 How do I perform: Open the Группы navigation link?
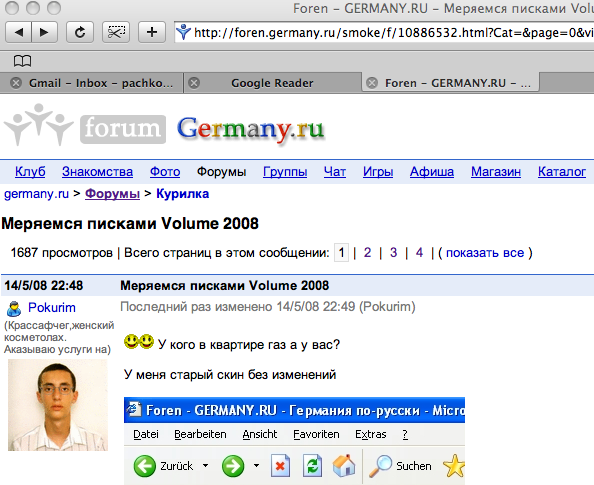click(x=285, y=172)
